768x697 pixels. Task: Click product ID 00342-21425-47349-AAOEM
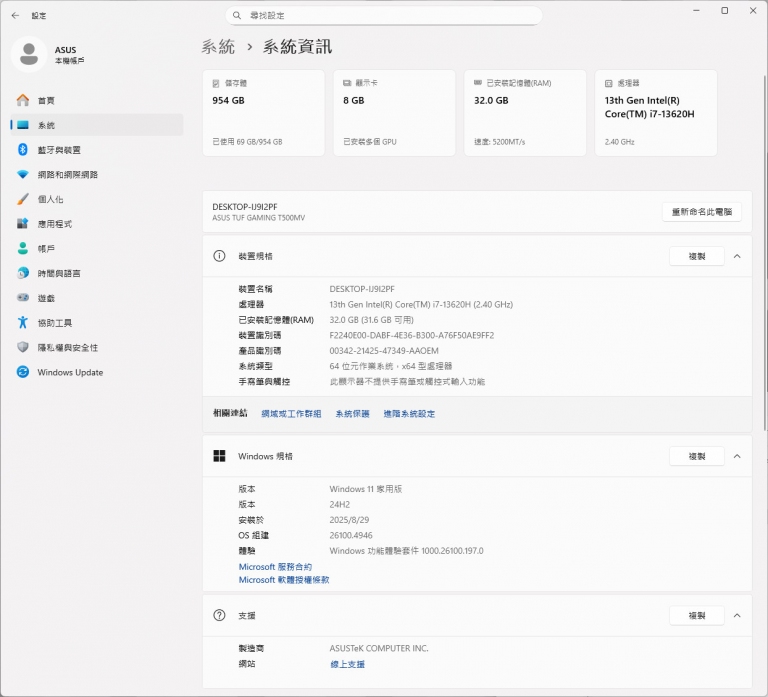[384, 351]
